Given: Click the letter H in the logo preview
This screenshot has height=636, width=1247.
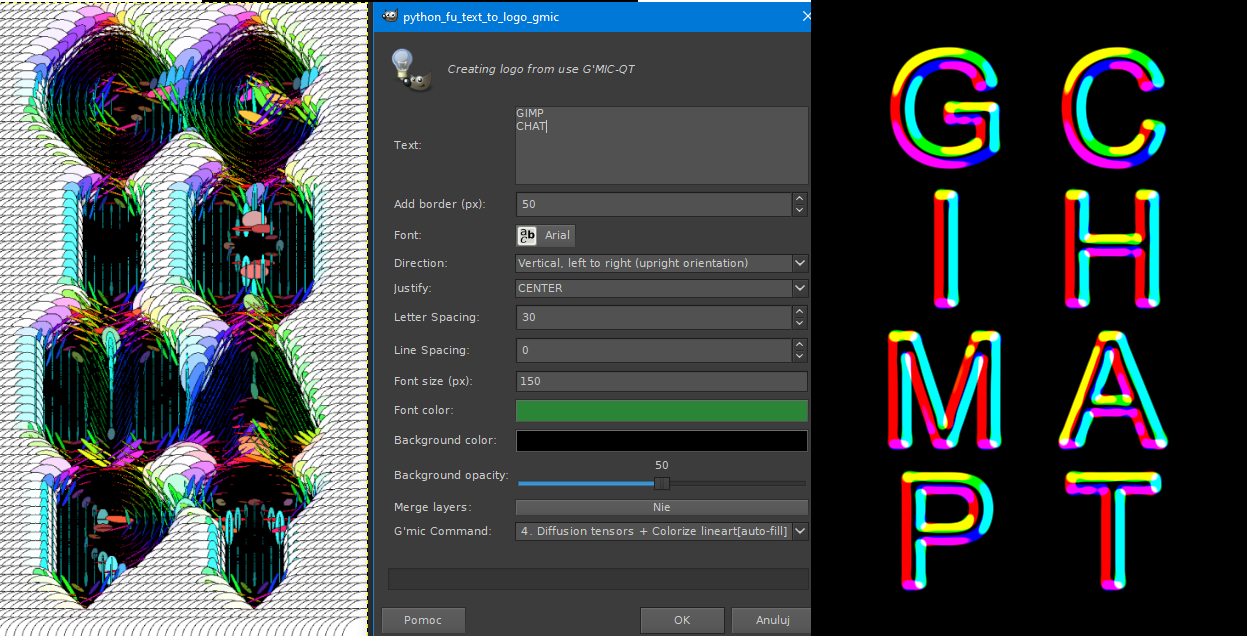Looking at the screenshot, I should point(1113,250).
